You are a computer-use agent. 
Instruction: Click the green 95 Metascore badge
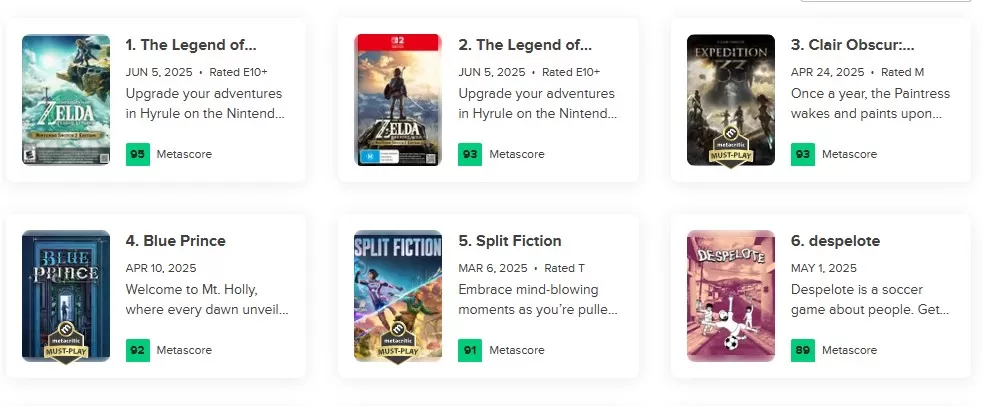pyautogui.click(x=137, y=154)
